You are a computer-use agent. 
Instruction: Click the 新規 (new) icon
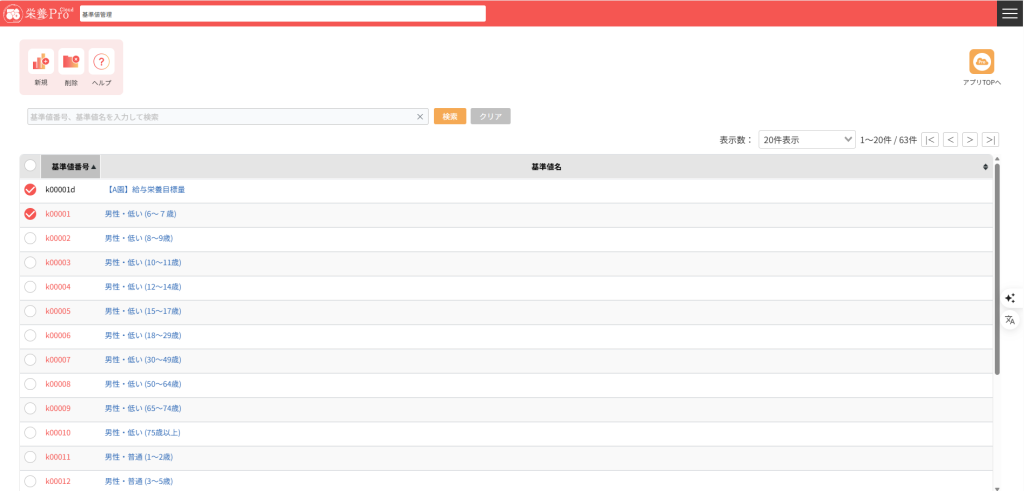pos(41,62)
